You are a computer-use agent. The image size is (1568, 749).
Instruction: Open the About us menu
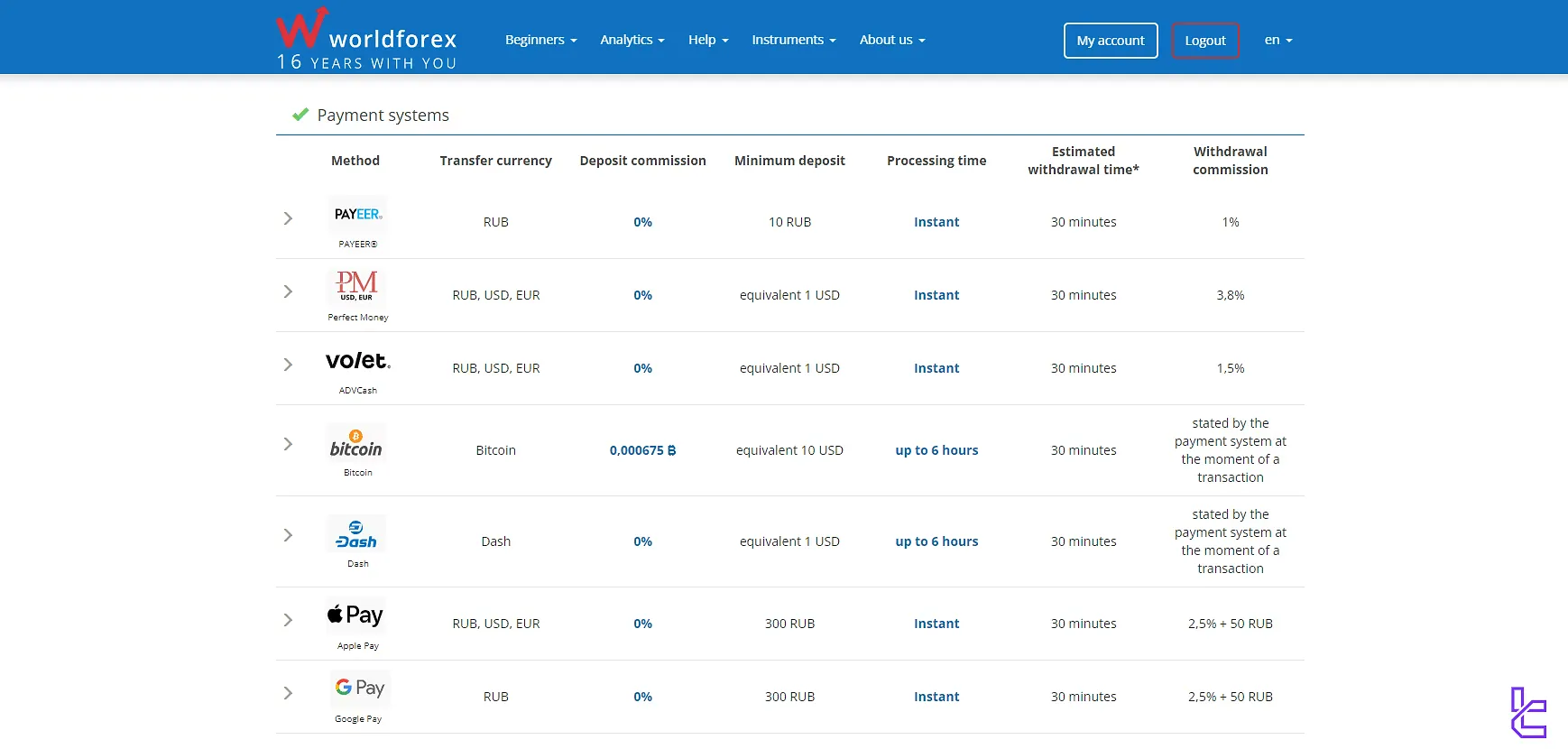pyautogui.click(x=892, y=40)
